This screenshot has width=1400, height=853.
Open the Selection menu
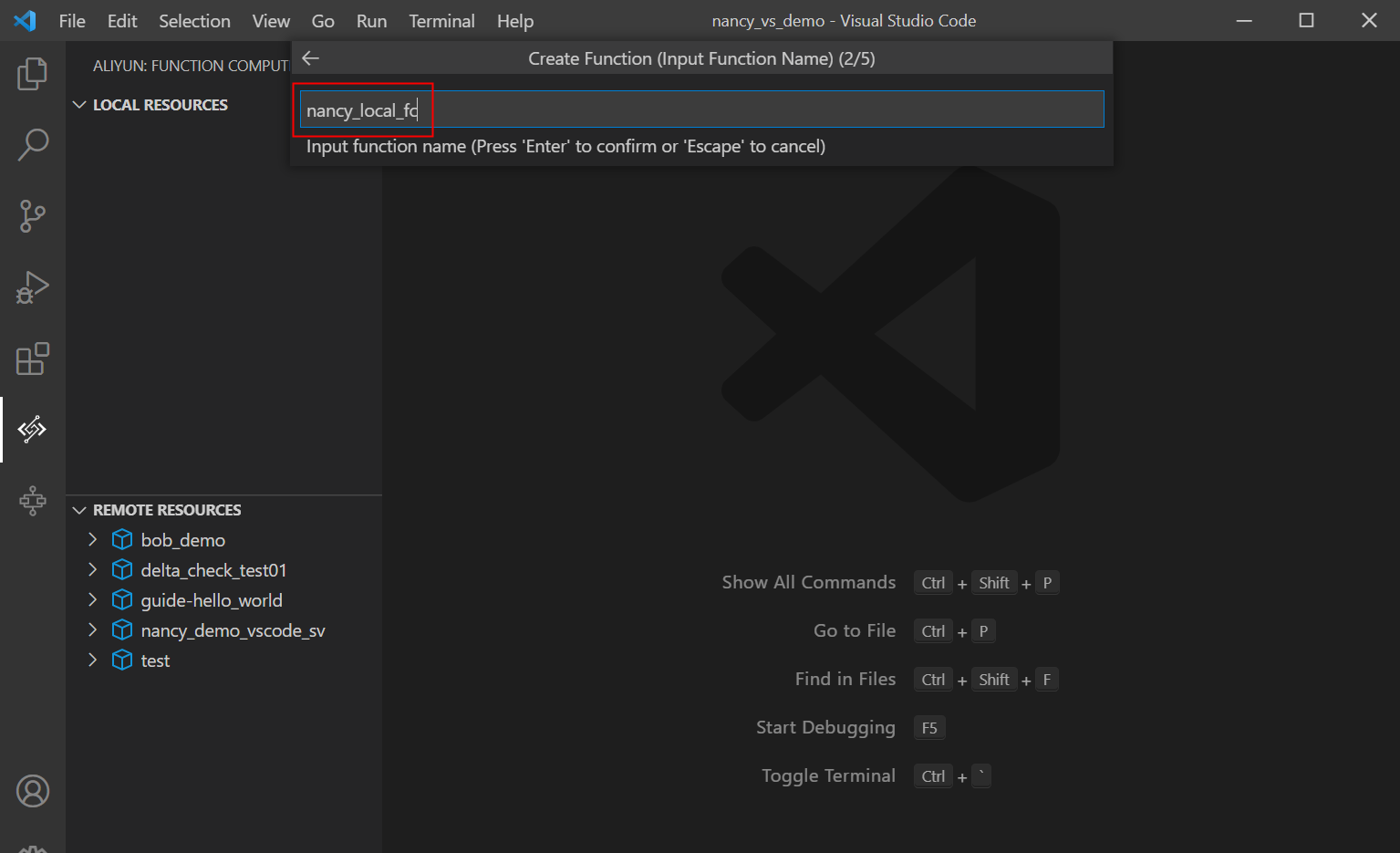pyautogui.click(x=194, y=21)
